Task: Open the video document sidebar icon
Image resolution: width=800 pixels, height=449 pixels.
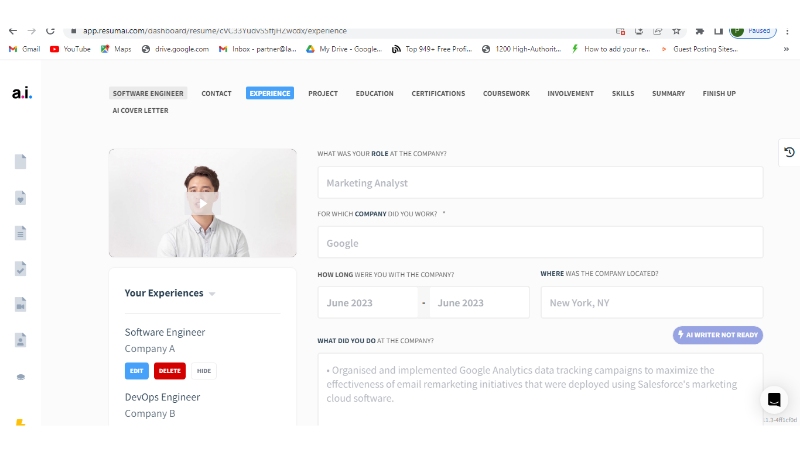Action: [20, 304]
